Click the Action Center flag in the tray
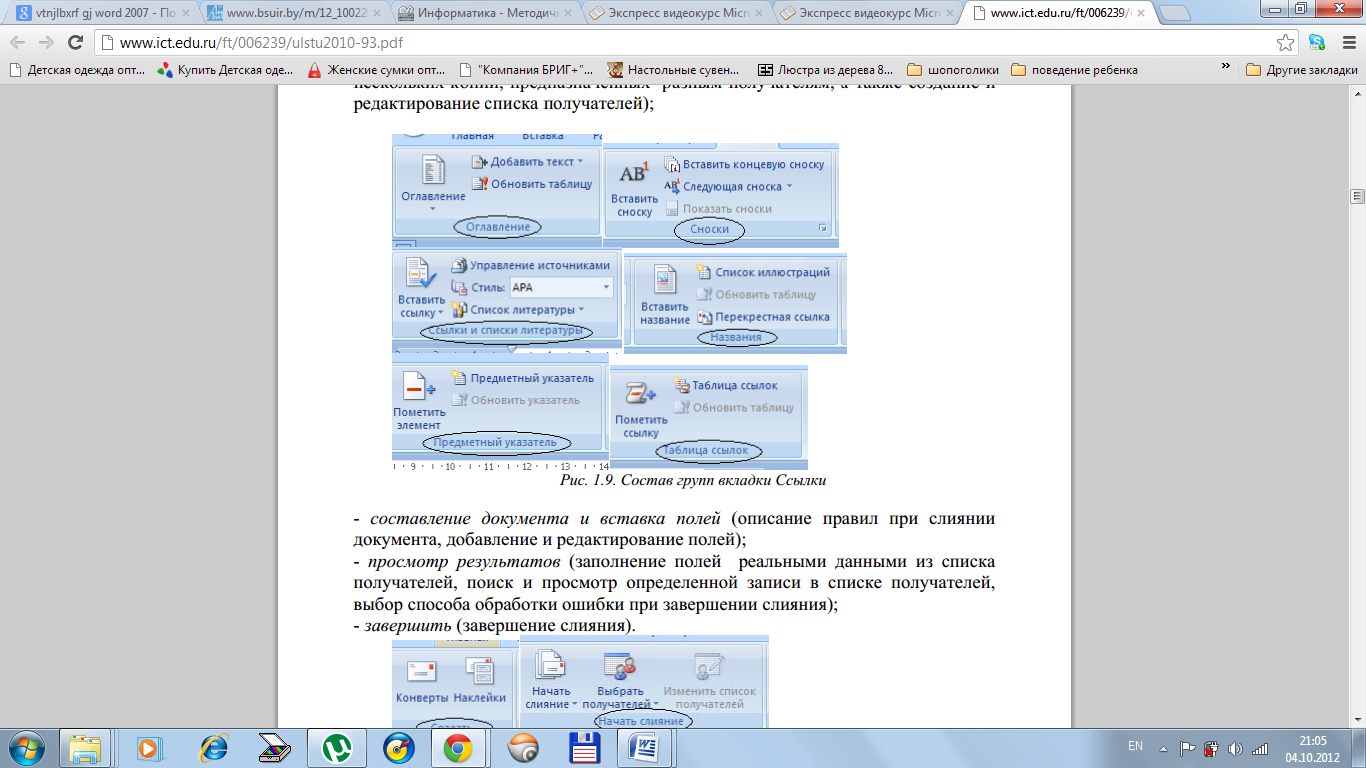This screenshot has height=768, width=1366. (1188, 748)
